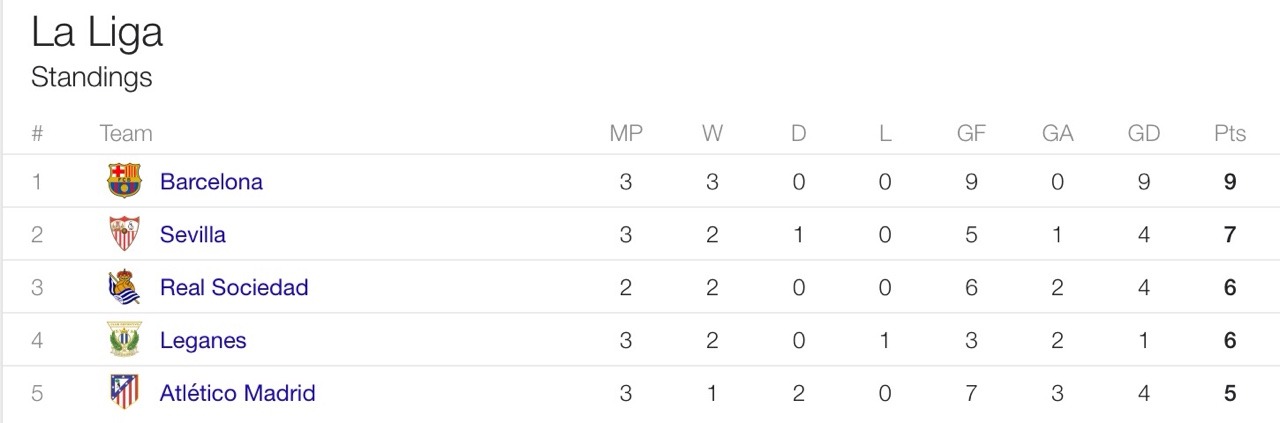This screenshot has width=1280, height=423.
Task: Click the La Liga title heading
Action: coord(97,33)
